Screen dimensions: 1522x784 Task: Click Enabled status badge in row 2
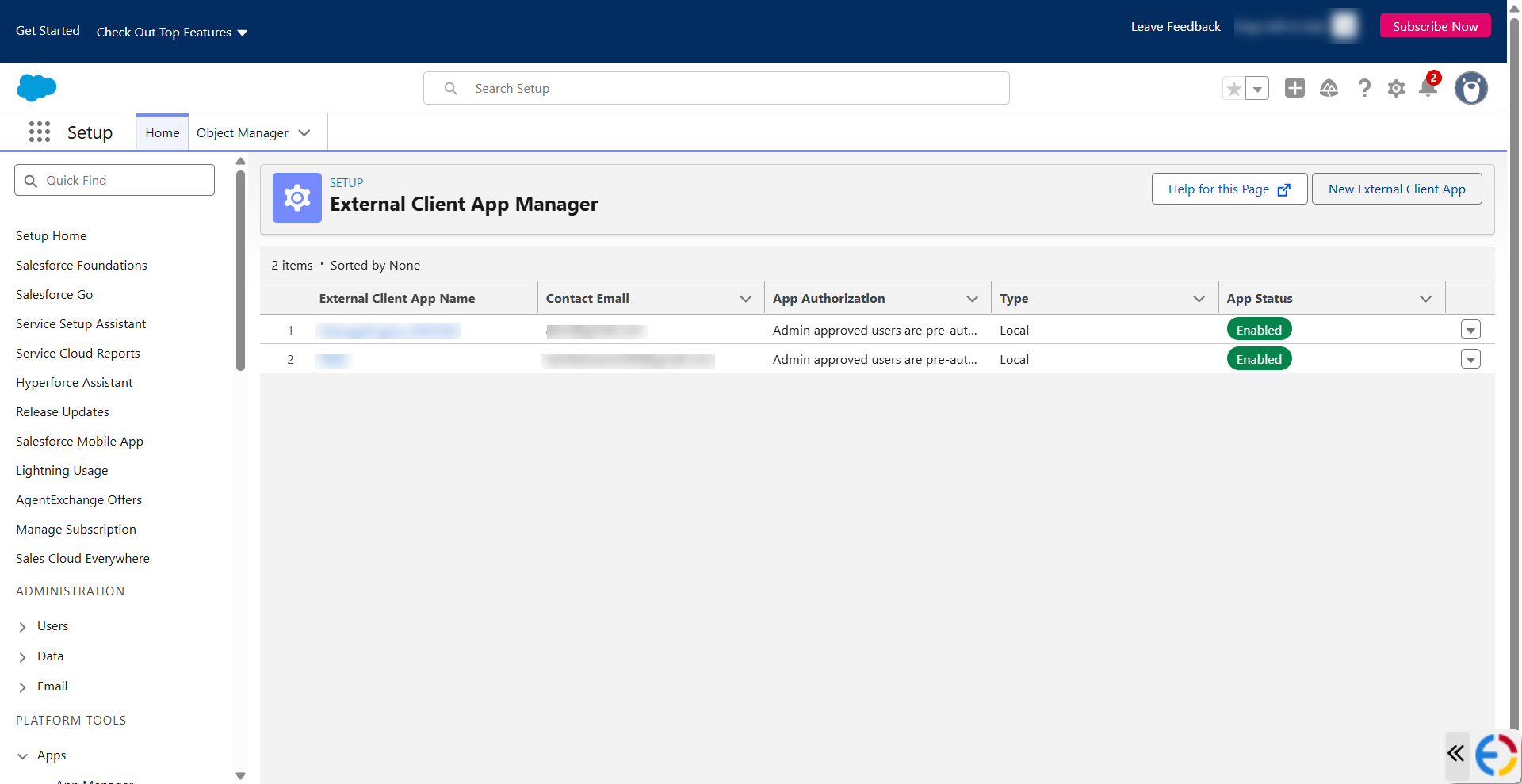pyautogui.click(x=1259, y=359)
